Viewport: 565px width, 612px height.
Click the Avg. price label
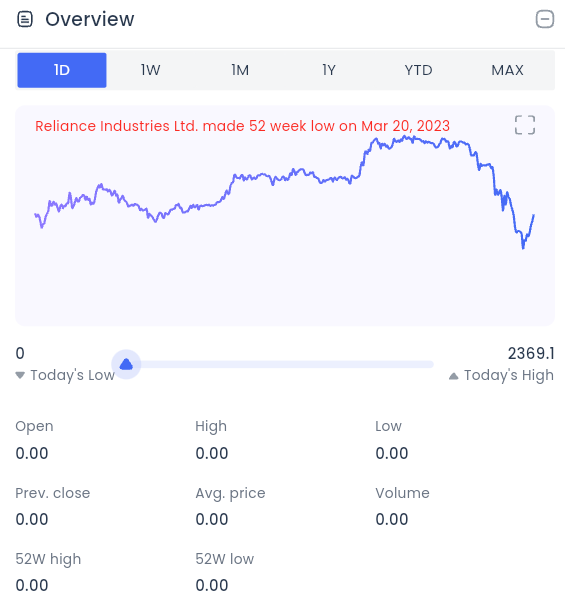pyautogui.click(x=230, y=493)
